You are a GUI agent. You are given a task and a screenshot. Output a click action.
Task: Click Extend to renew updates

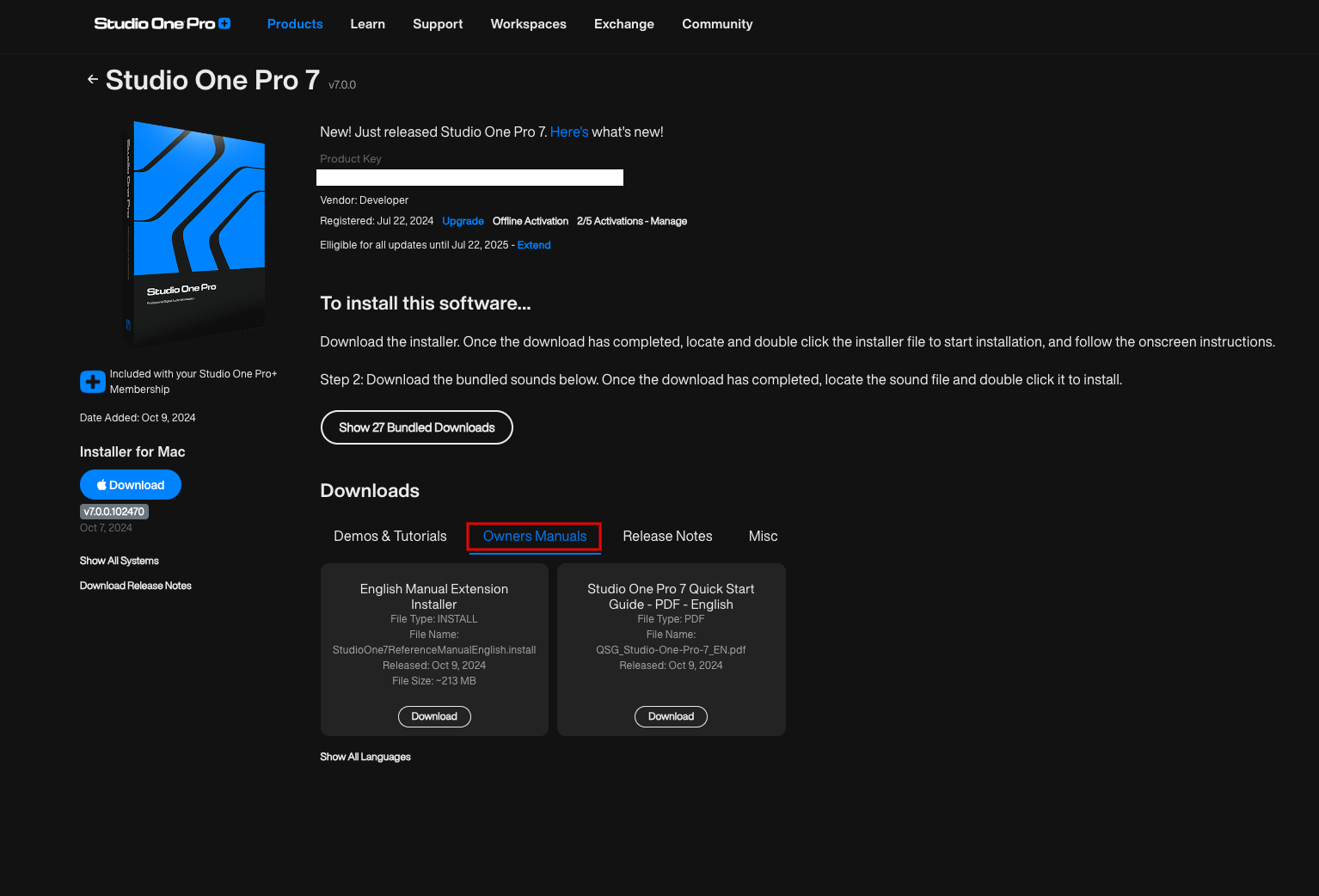533,244
